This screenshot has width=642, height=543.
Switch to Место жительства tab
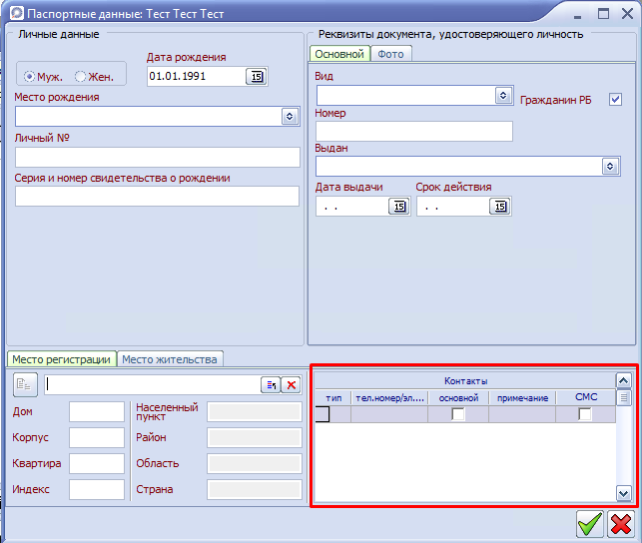pyautogui.click(x=169, y=359)
